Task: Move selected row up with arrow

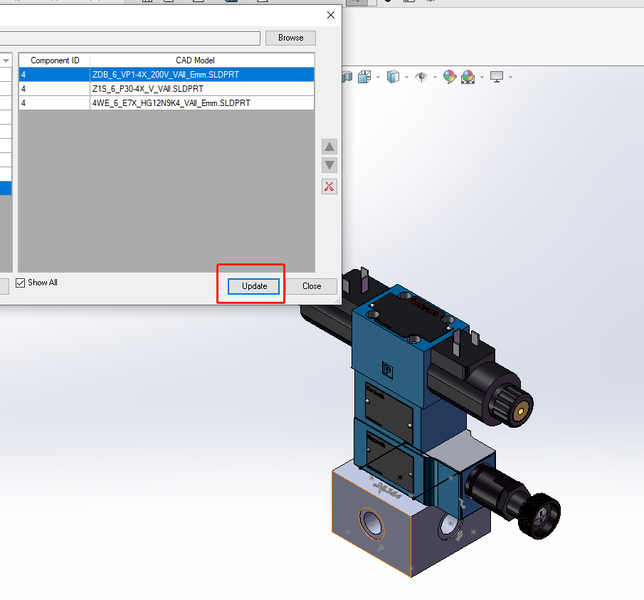Action: [329, 147]
